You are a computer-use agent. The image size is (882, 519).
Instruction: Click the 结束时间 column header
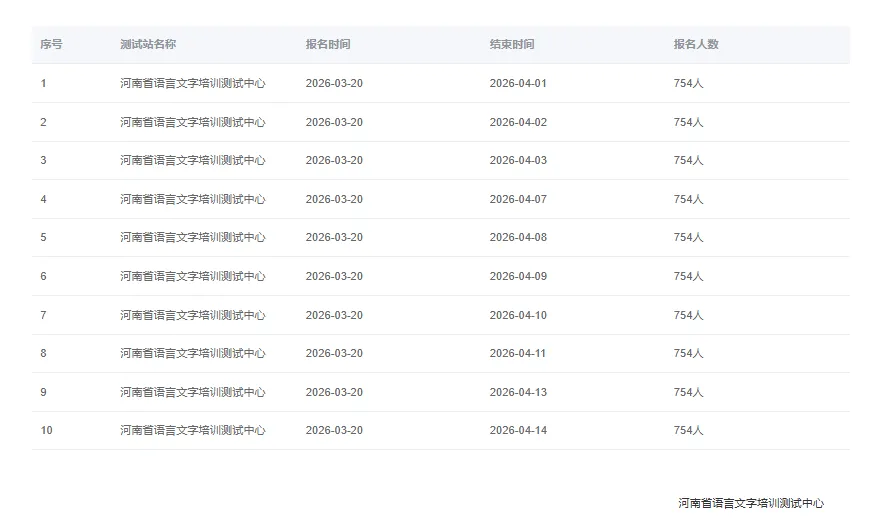tap(512, 44)
